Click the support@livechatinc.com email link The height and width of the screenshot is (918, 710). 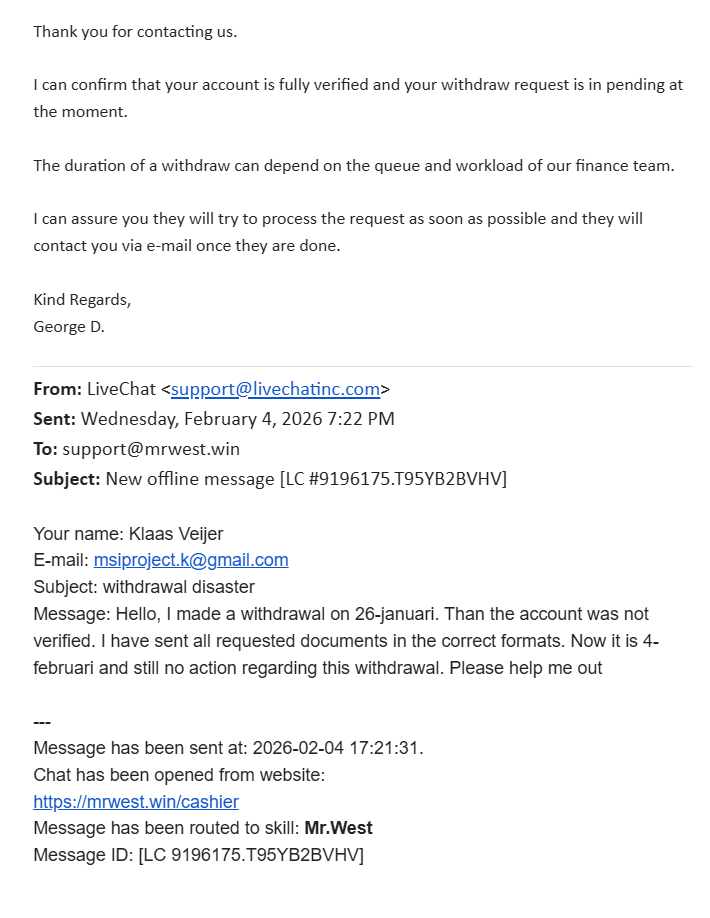tap(275, 389)
